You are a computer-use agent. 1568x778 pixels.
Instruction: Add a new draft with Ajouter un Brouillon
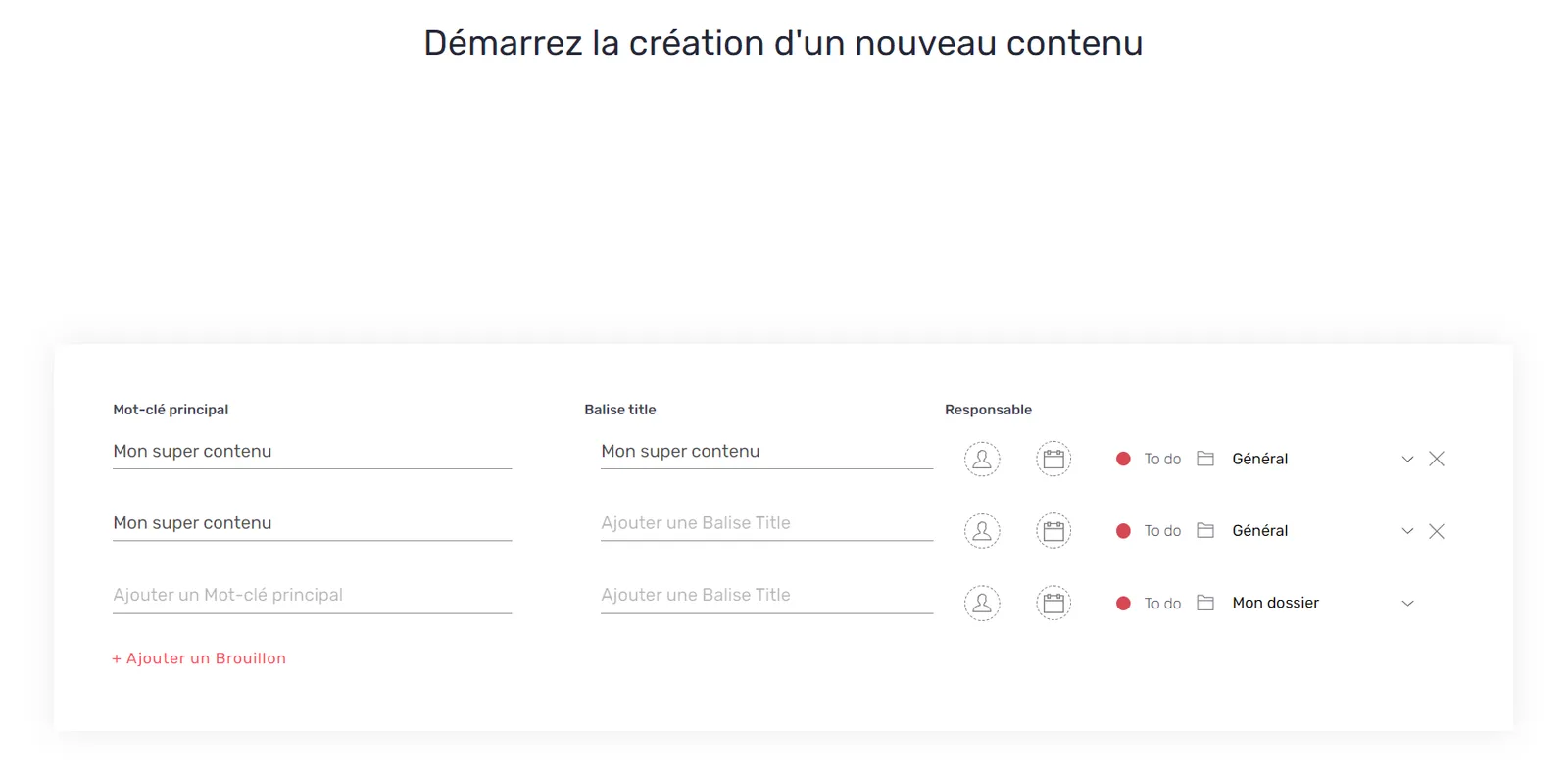point(199,658)
